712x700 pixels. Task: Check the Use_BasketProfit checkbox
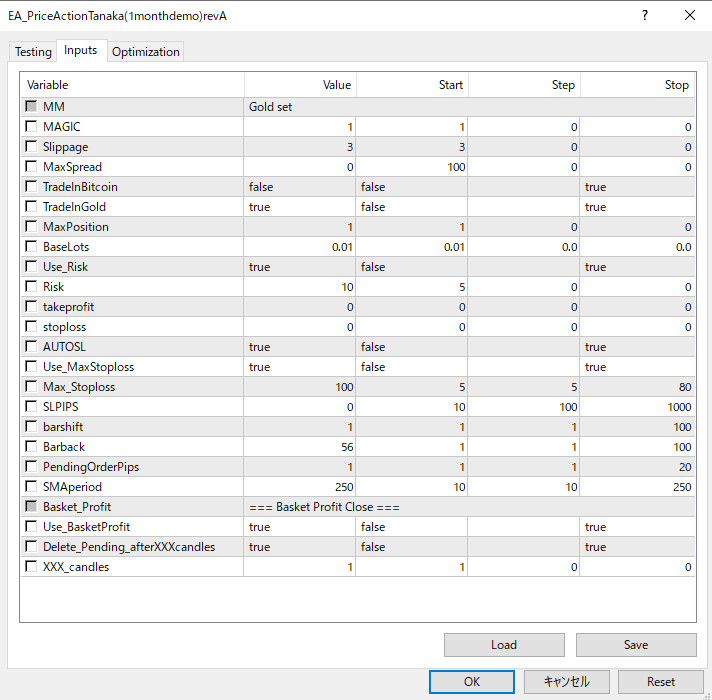[31, 526]
